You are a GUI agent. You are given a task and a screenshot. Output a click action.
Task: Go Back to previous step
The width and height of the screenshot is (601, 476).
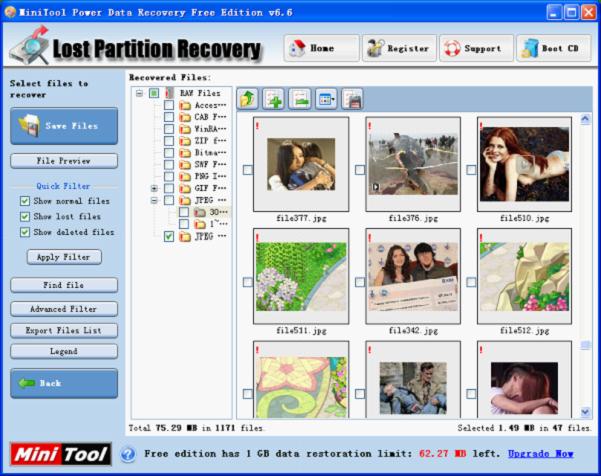64,383
